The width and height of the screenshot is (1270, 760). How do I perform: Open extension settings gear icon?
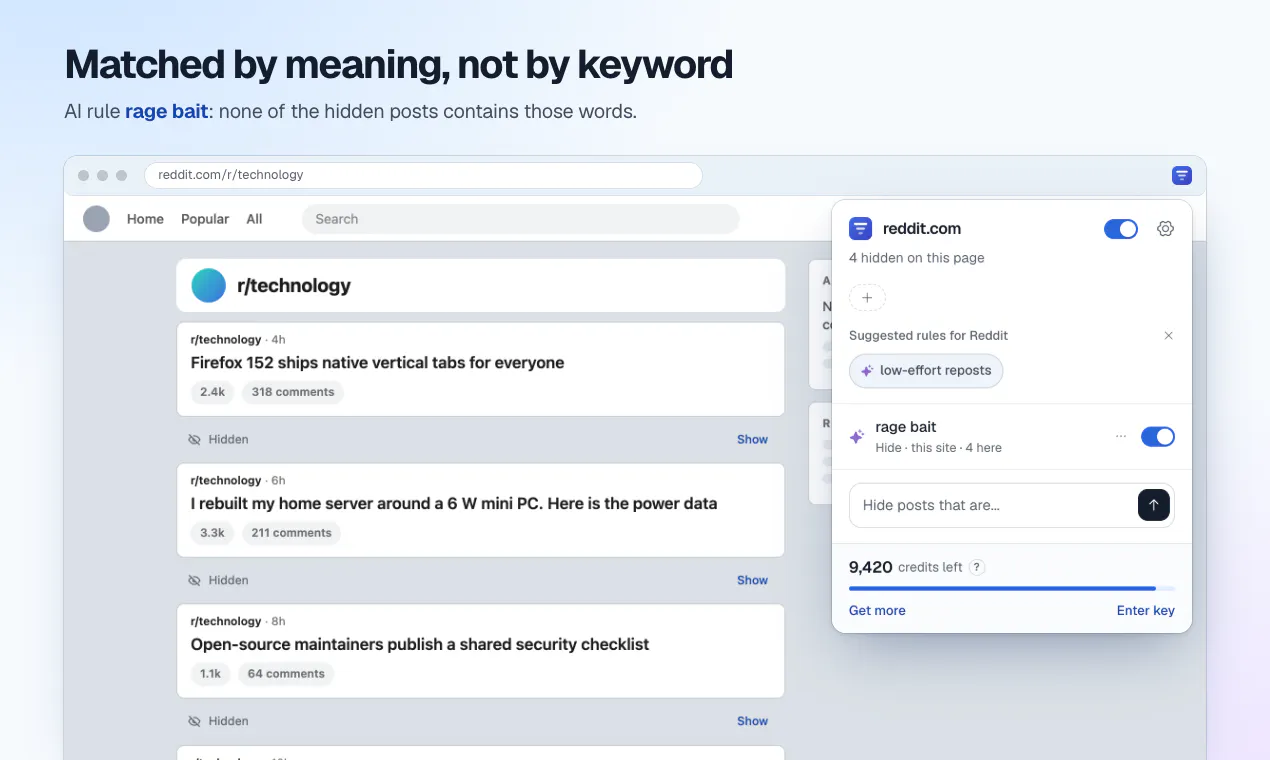click(x=1165, y=229)
